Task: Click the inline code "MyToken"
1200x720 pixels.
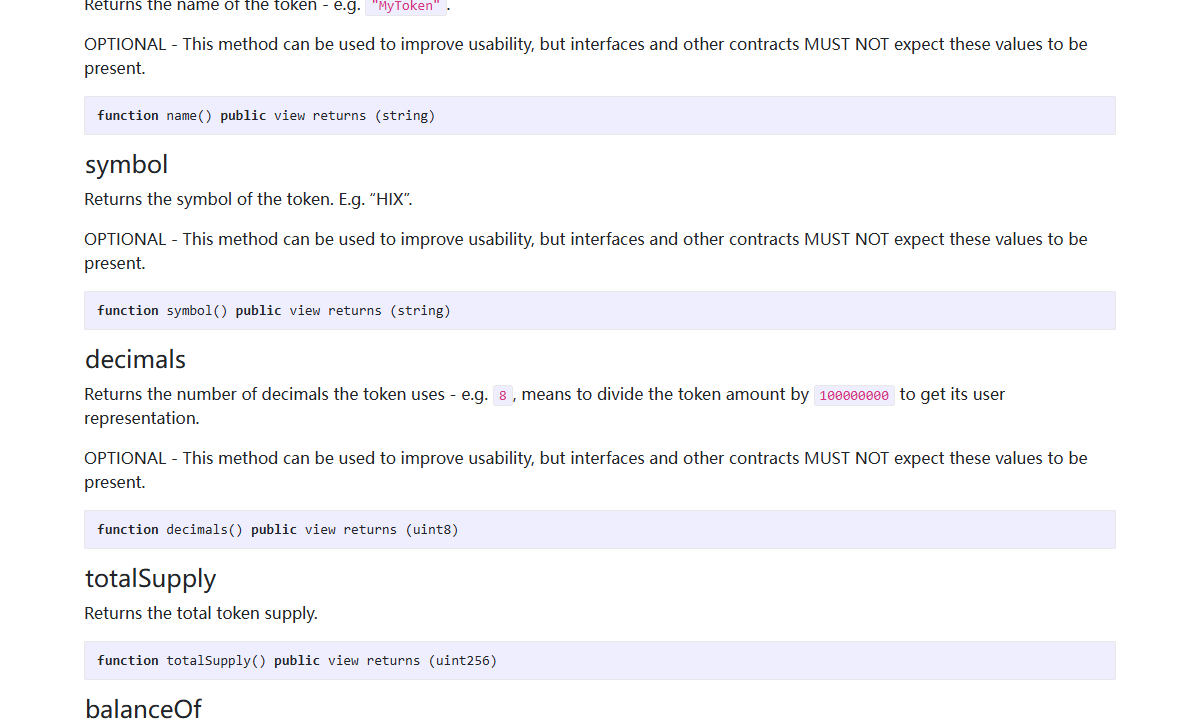Action: [x=405, y=6]
